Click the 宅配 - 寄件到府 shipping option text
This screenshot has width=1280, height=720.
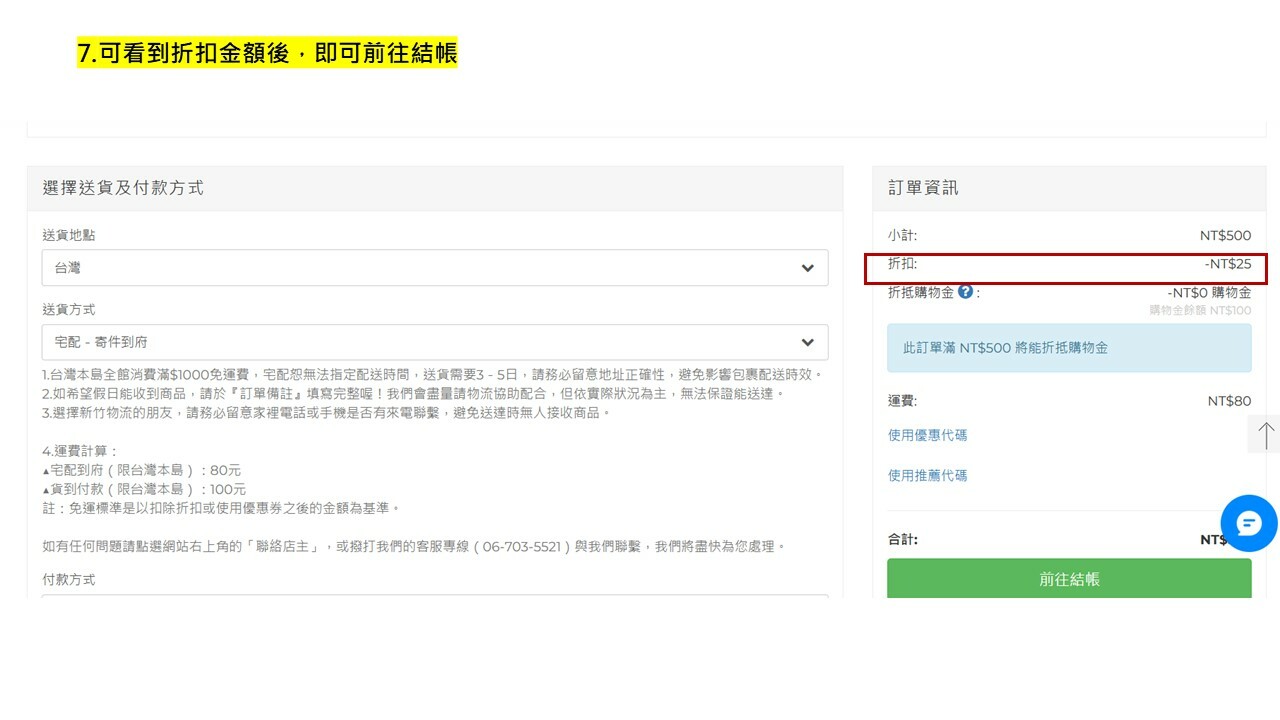pyautogui.click(x=101, y=342)
